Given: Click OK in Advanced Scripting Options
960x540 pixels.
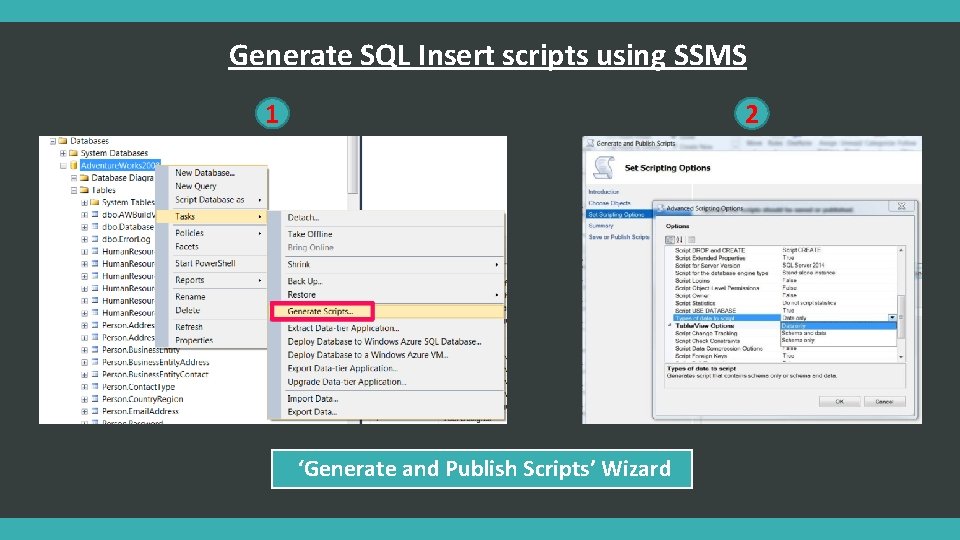Looking at the screenshot, I should click(839, 402).
